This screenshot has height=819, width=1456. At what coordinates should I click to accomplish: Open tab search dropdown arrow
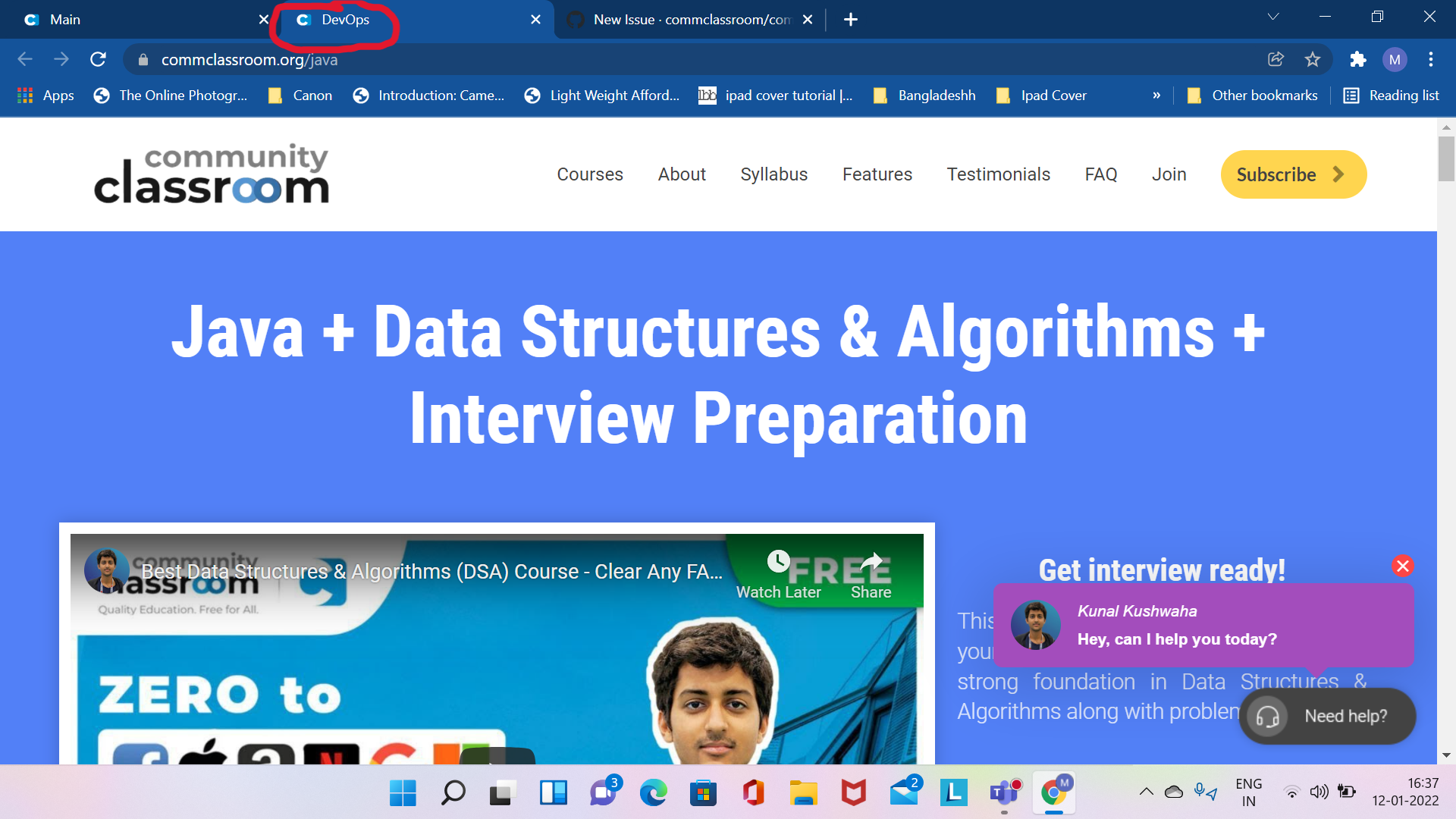pyautogui.click(x=1273, y=17)
